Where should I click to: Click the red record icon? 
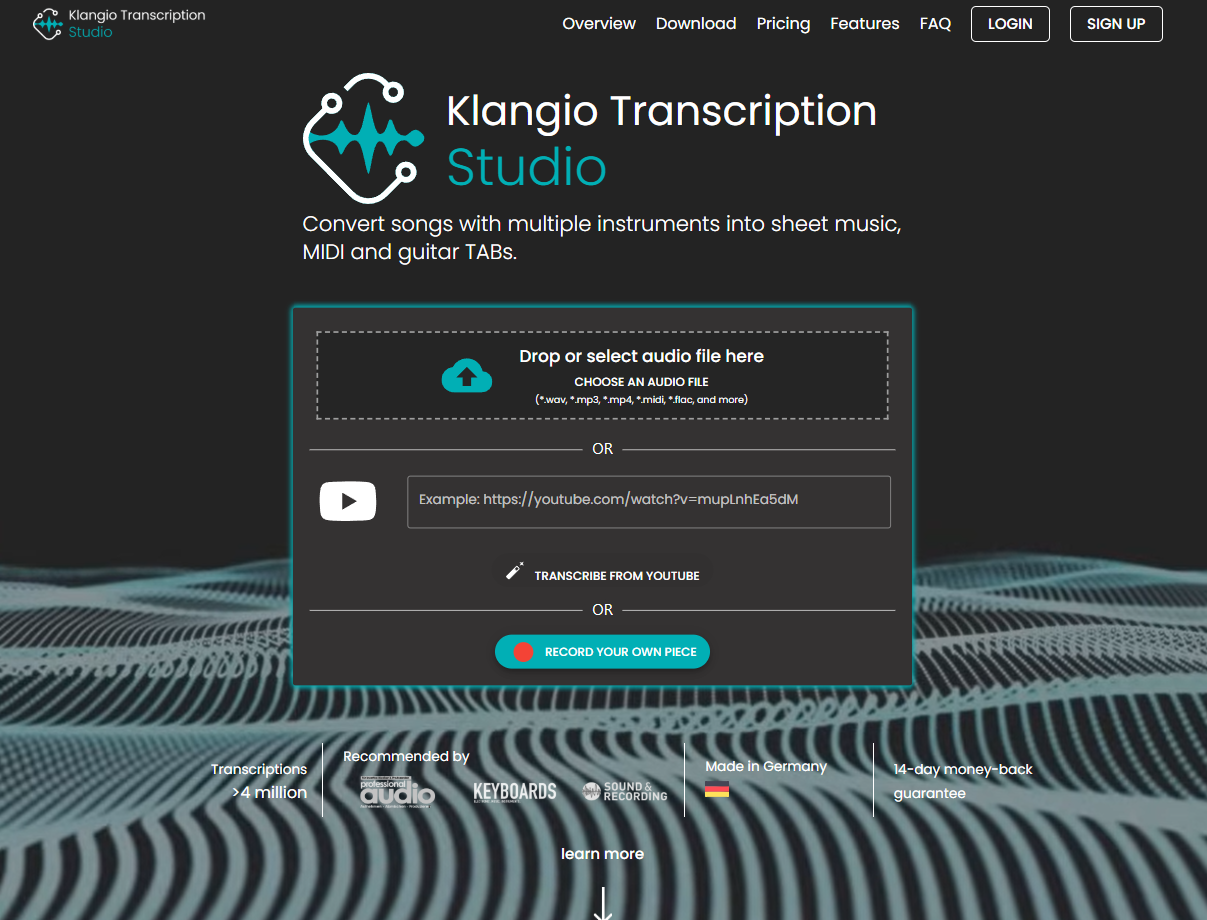522,651
